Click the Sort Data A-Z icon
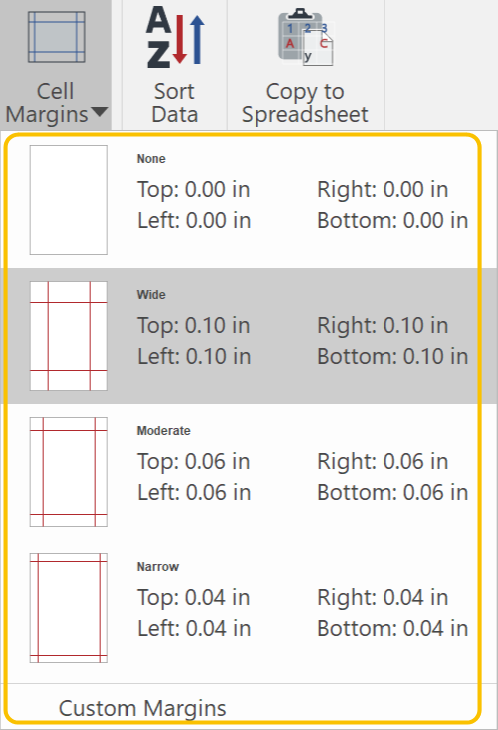The height and width of the screenshot is (730, 498). 175,37
